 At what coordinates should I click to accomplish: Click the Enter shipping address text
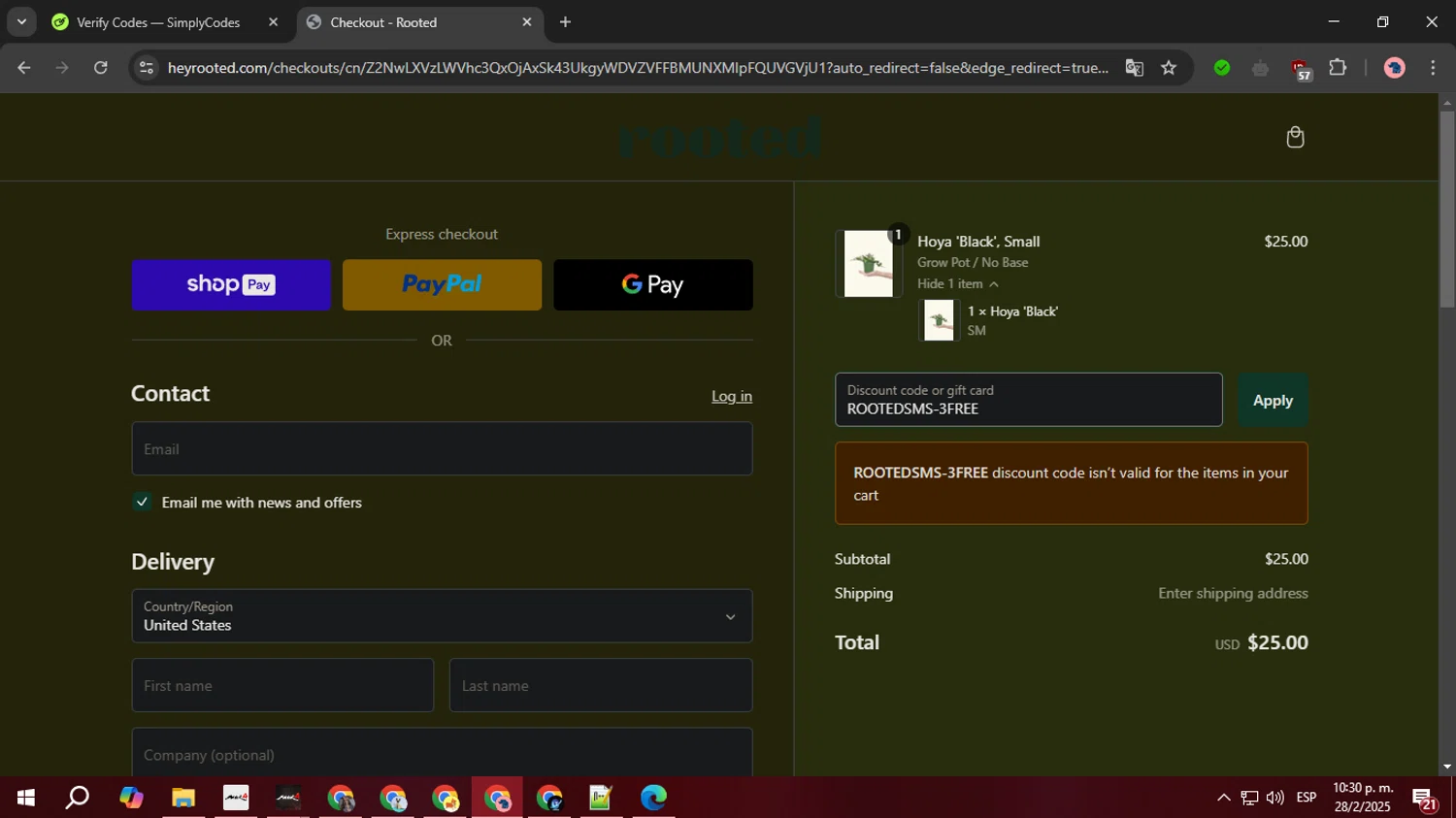(1233, 593)
